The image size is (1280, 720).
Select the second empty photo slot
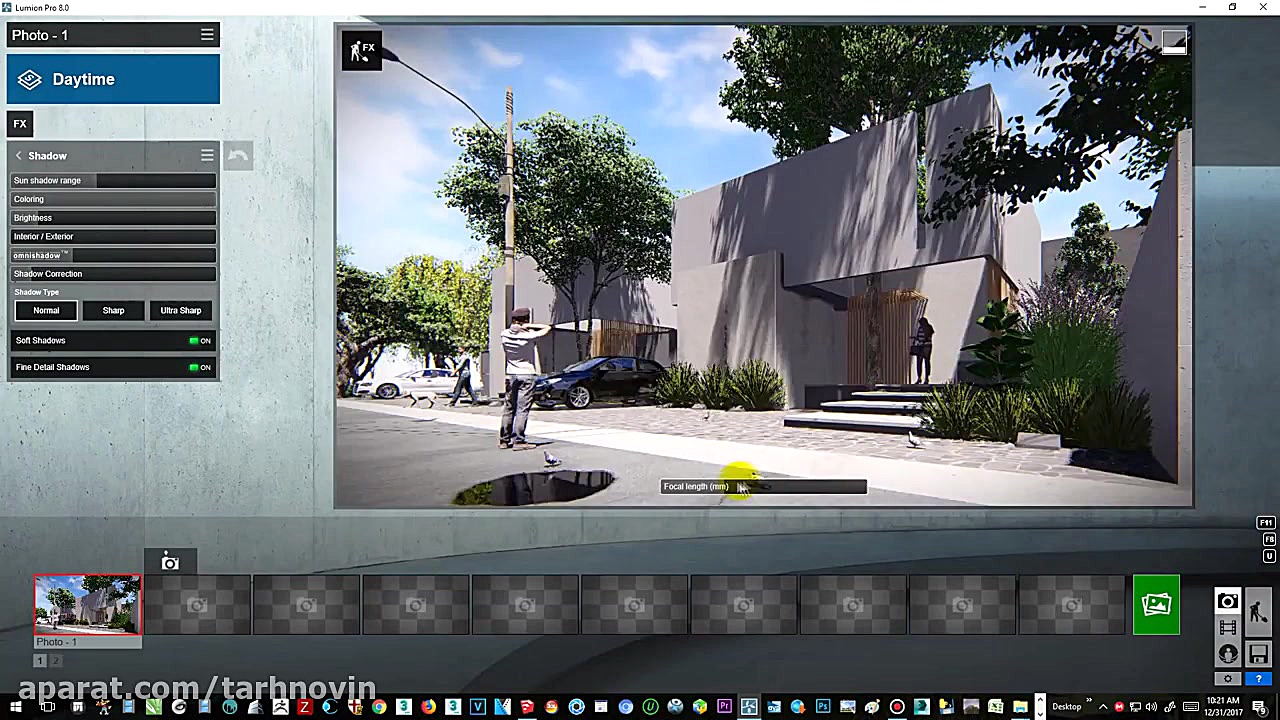(306, 605)
